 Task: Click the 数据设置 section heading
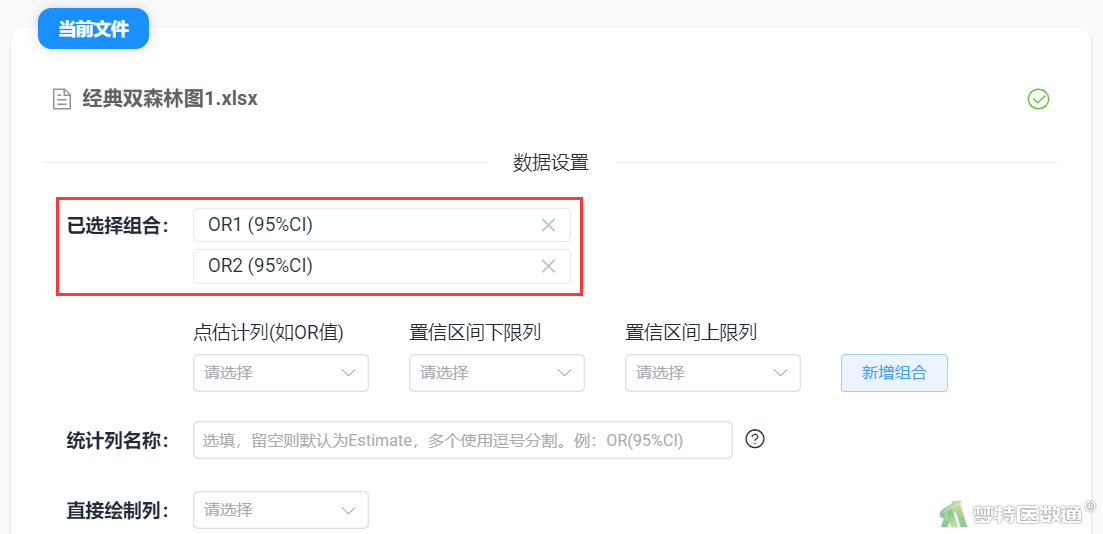tap(551, 163)
